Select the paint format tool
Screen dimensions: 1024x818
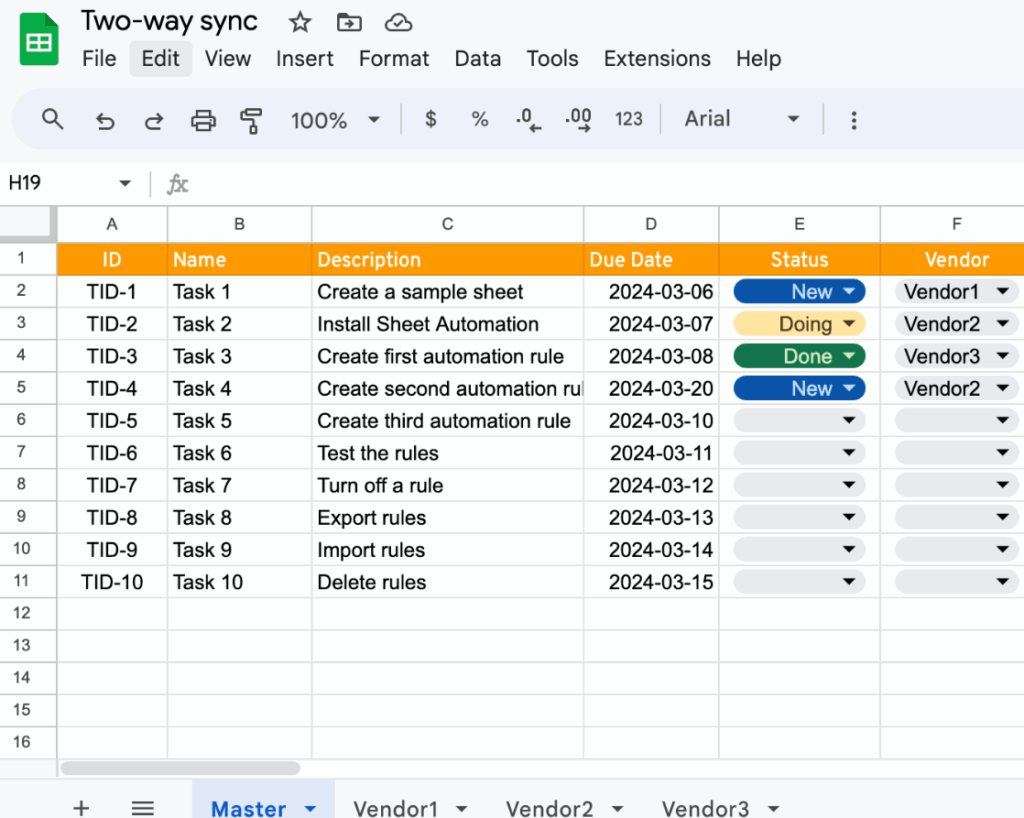click(253, 119)
